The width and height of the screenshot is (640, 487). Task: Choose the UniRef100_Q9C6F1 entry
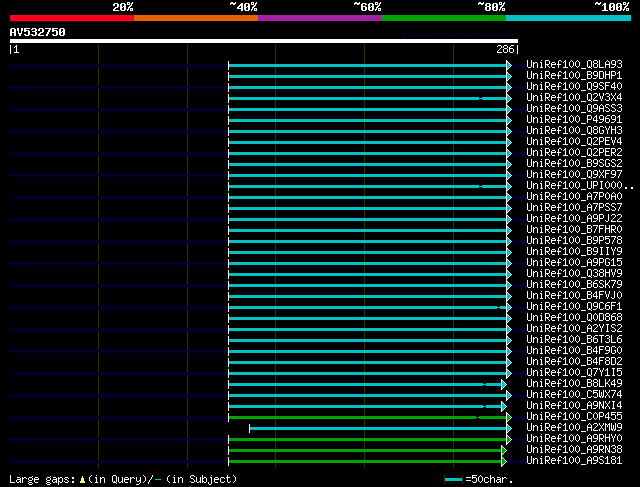(574, 307)
